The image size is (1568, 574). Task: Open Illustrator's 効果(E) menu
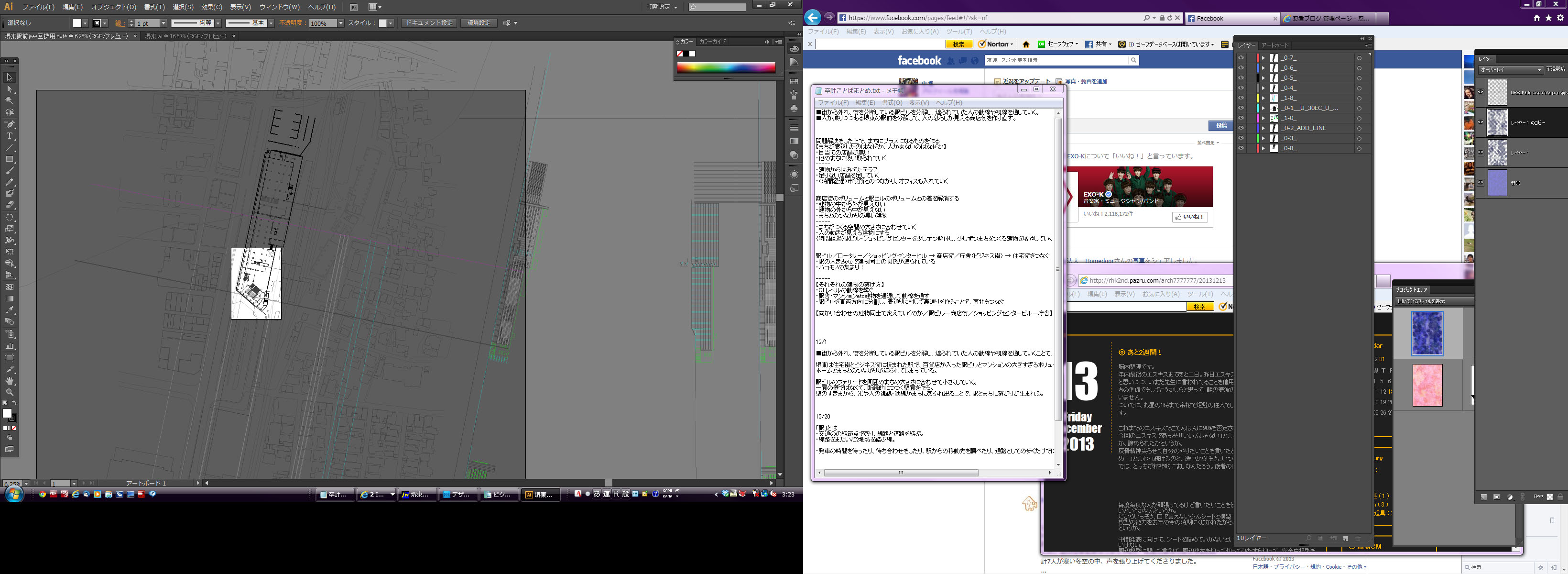pyautogui.click(x=212, y=7)
